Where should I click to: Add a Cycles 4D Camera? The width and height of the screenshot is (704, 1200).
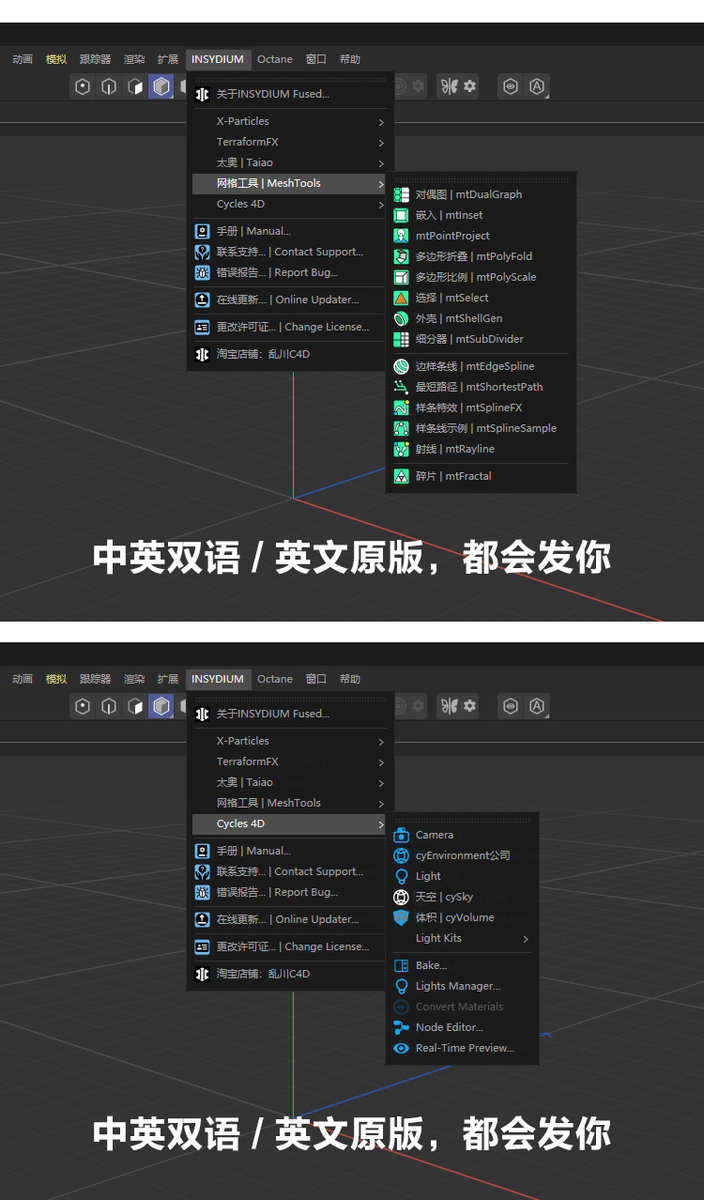point(462,835)
